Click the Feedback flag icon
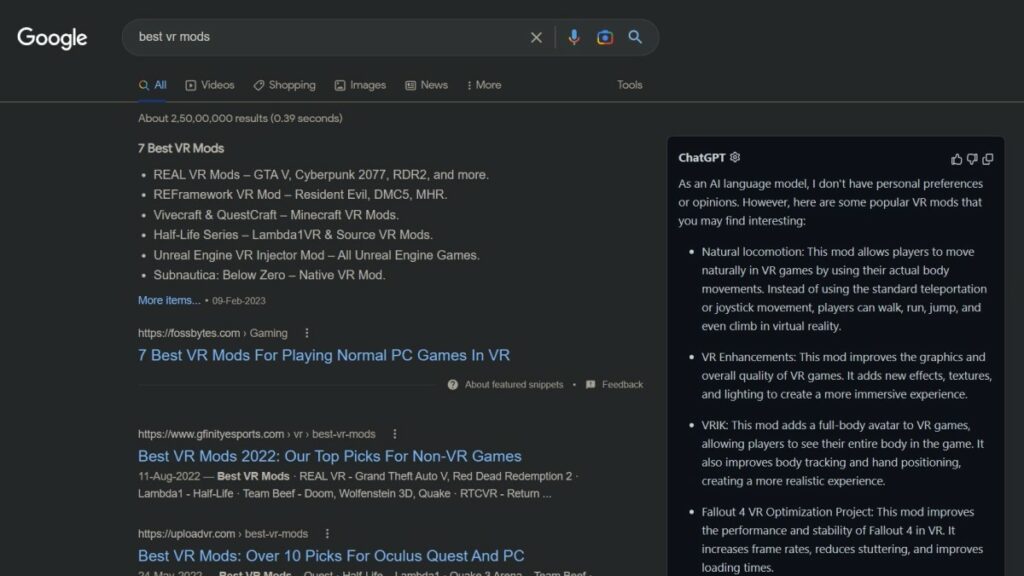The width and height of the screenshot is (1024, 576). (590, 384)
